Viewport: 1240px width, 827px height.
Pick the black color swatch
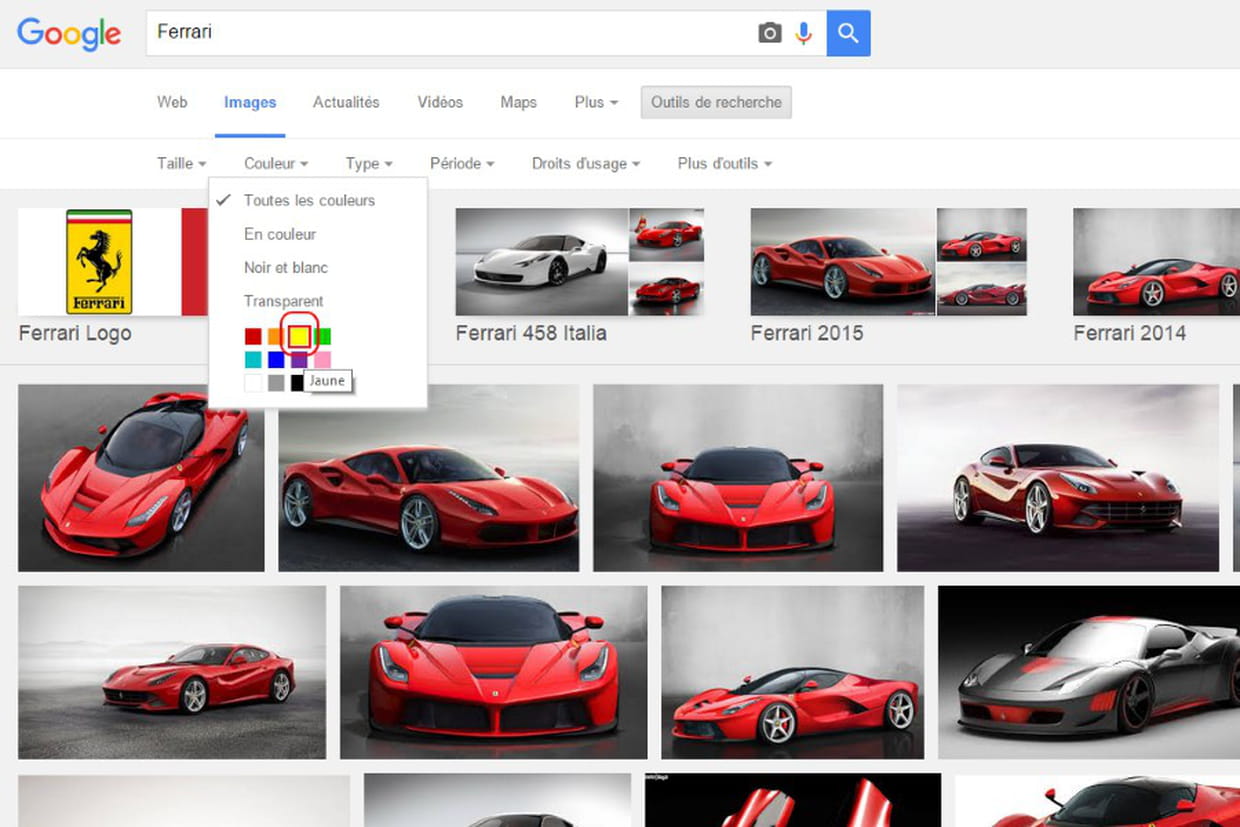(297, 383)
